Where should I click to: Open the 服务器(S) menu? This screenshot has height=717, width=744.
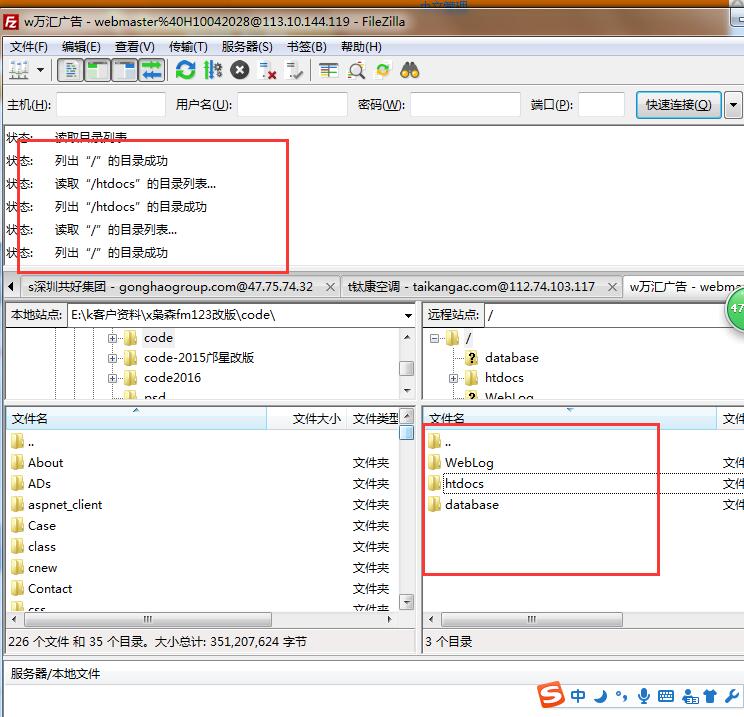click(x=246, y=46)
